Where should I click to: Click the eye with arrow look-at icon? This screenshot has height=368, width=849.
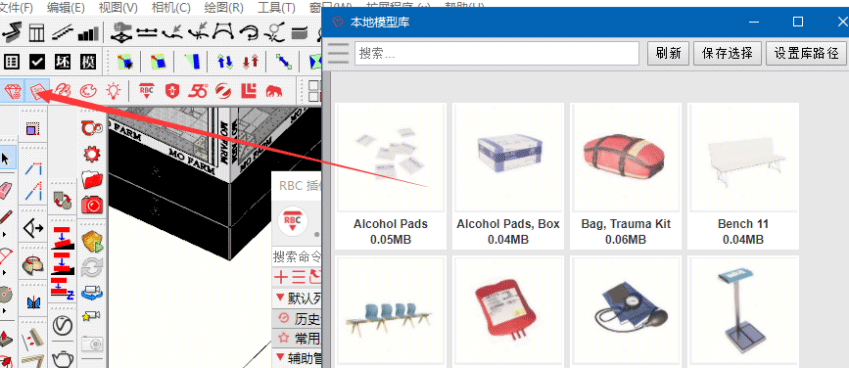tap(34, 229)
